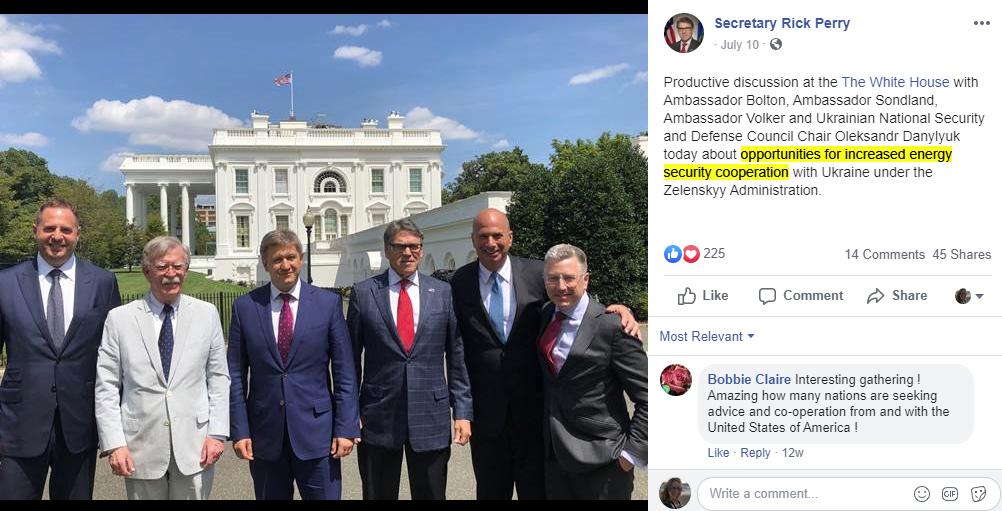
Task: Open the emoji picker in comment box
Action: coord(921,494)
